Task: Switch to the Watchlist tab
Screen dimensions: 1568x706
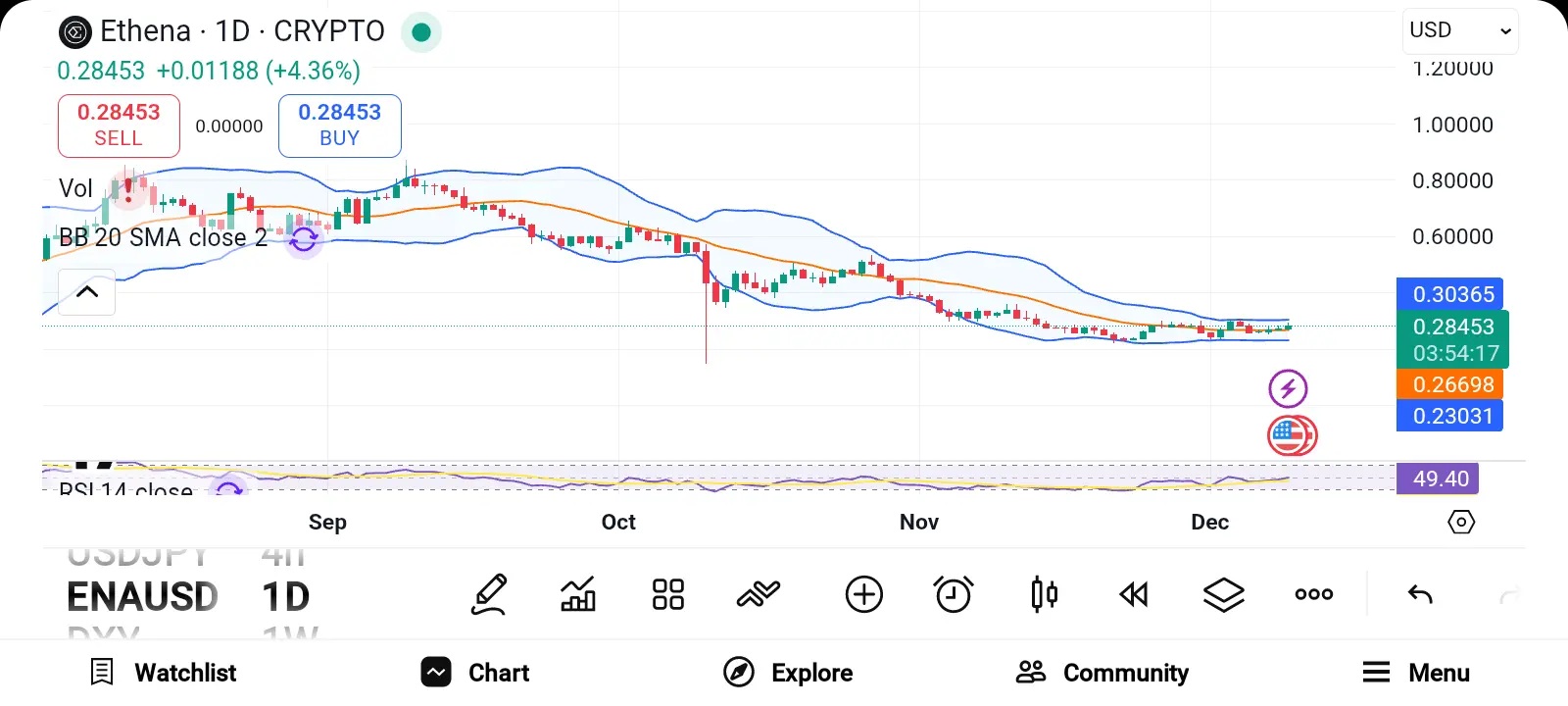Action: pyautogui.click(x=164, y=673)
